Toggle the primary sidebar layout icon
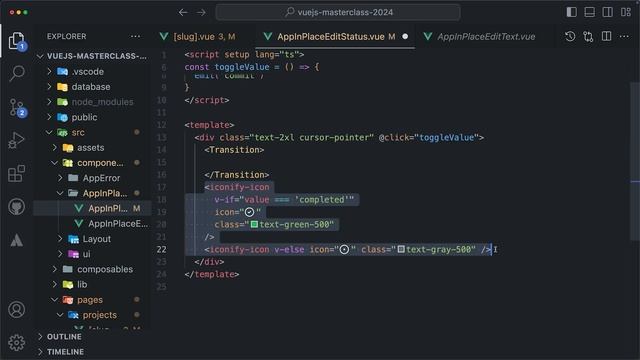The image size is (640, 360). [x=571, y=12]
